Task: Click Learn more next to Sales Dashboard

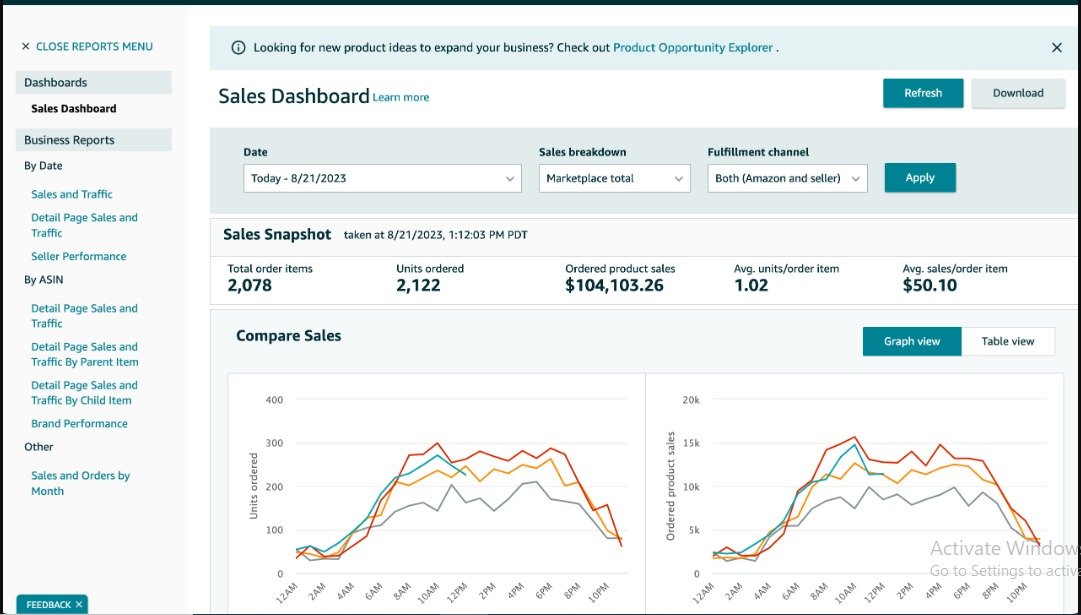Action: [x=401, y=97]
